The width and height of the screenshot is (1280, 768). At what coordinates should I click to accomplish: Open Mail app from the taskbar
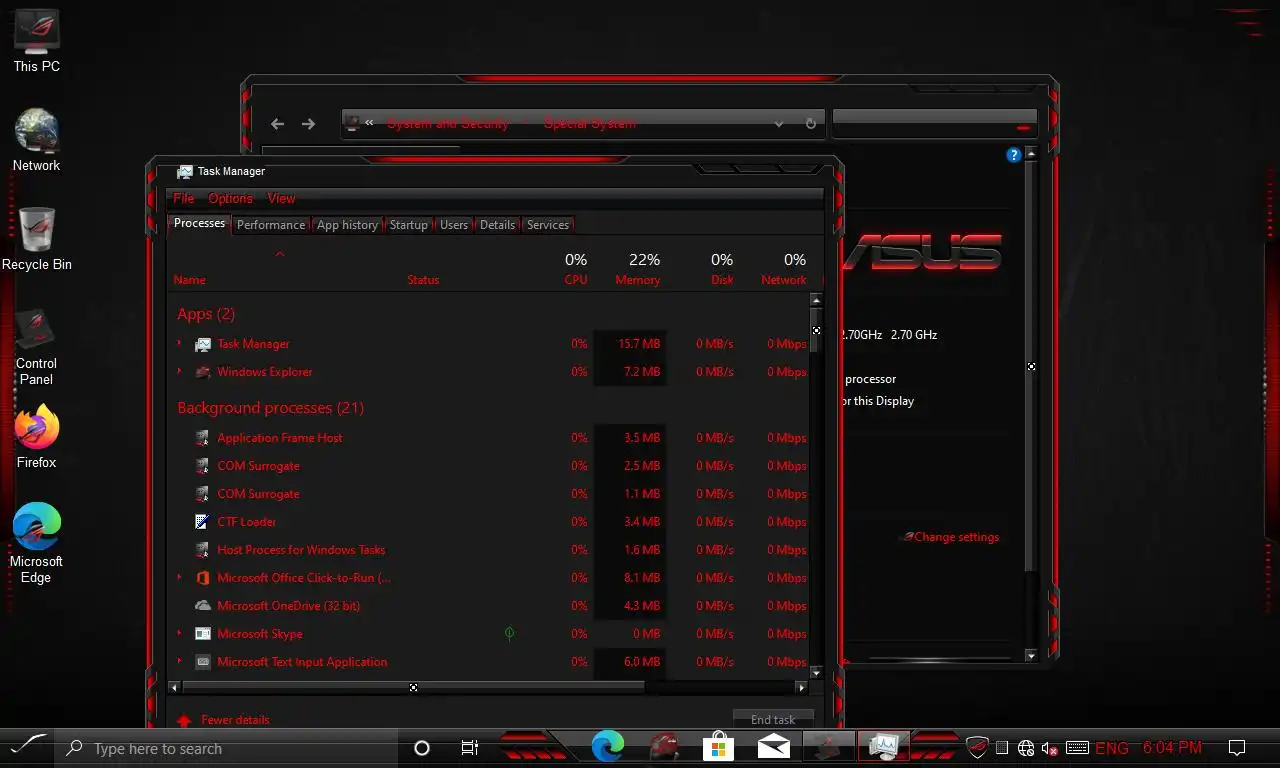774,746
